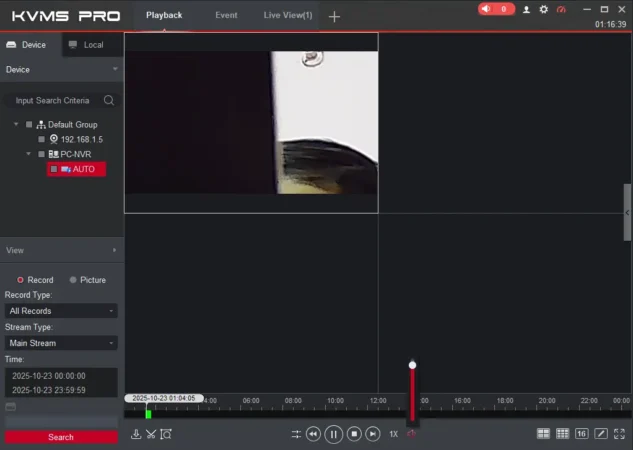The height and width of the screenshot is (450, 633).
Task: Click the download recording icon
Action: tap(136, 434)
